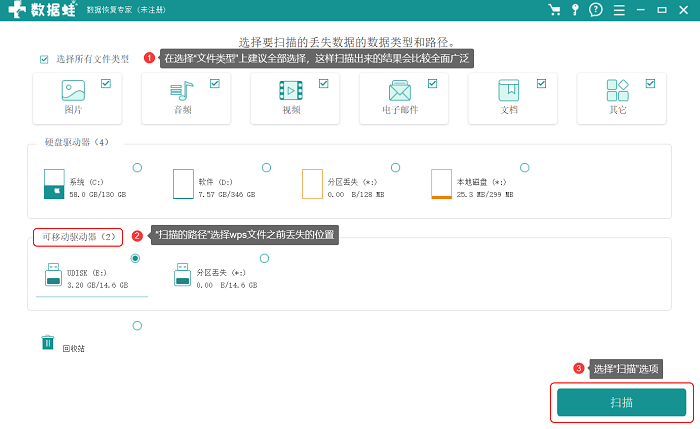Select radio for 本地磁盘 299 MB
700x429 pixels.
tap(525, 168)
